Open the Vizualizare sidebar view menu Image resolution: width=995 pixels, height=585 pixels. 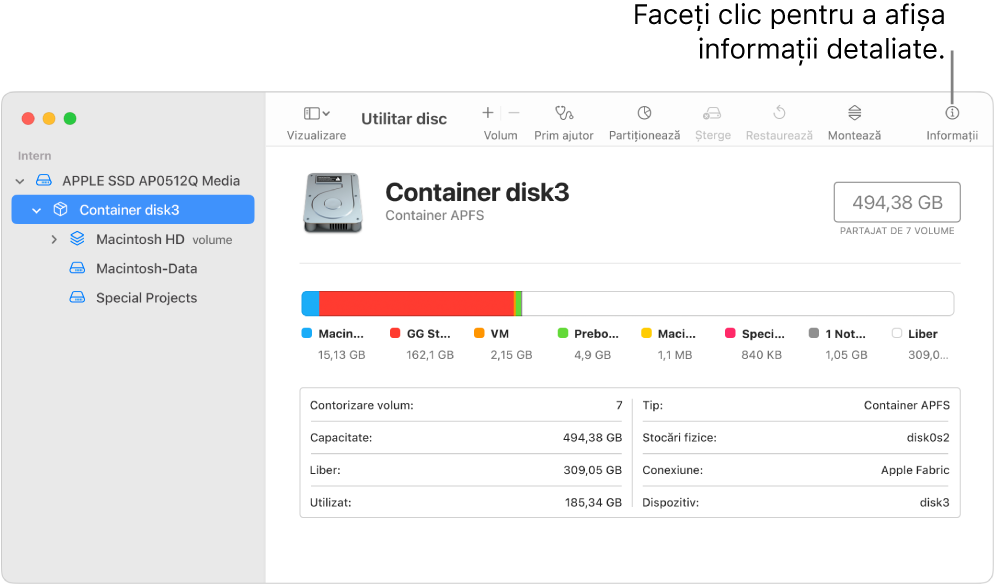click(316, 114)
